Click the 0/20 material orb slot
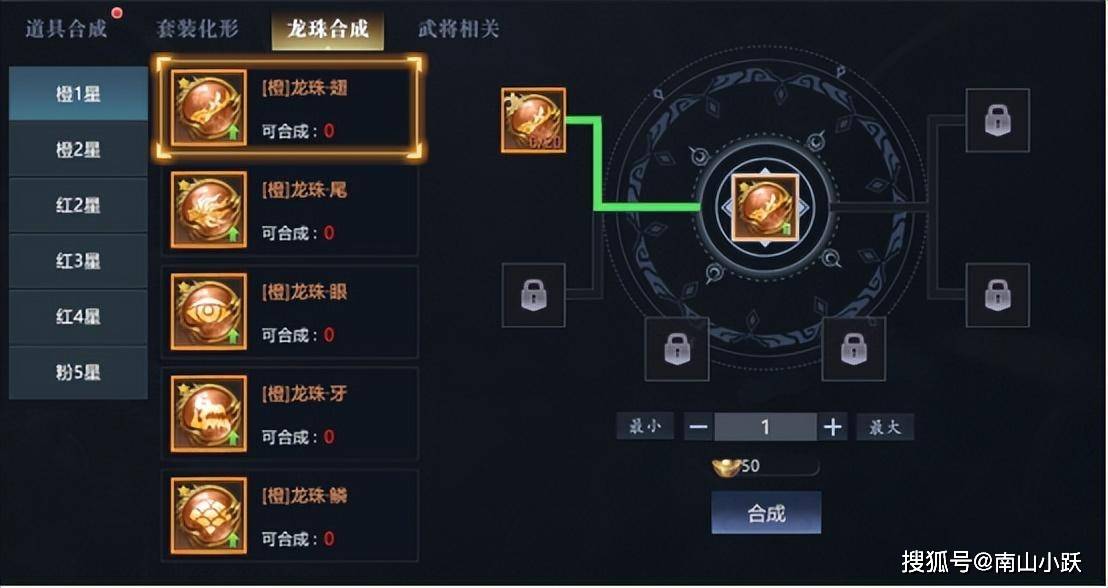The width and height of the screenshot is (1108, 588). (534, 120)
